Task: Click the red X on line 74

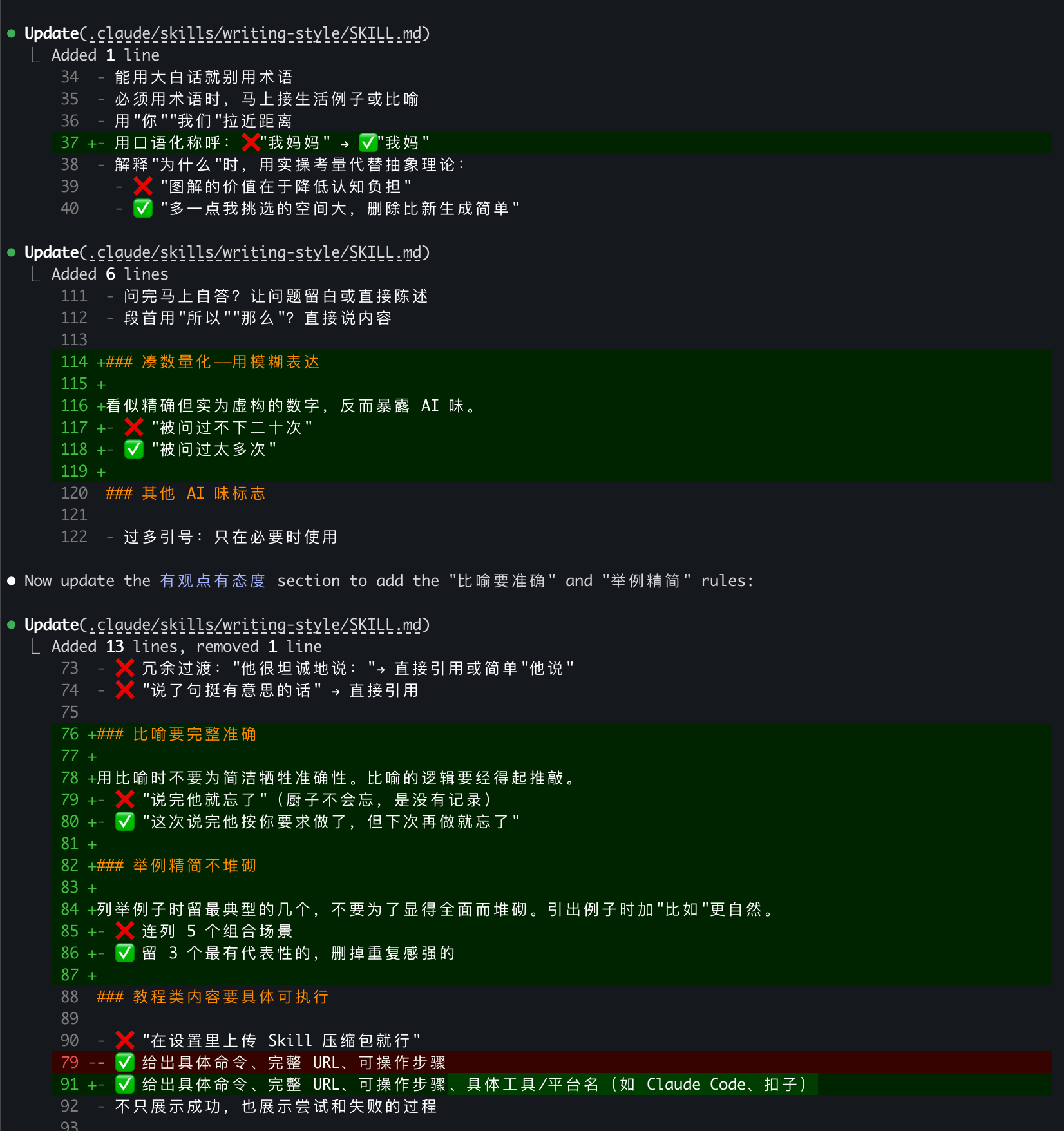Action: click(x=124, y=690)
